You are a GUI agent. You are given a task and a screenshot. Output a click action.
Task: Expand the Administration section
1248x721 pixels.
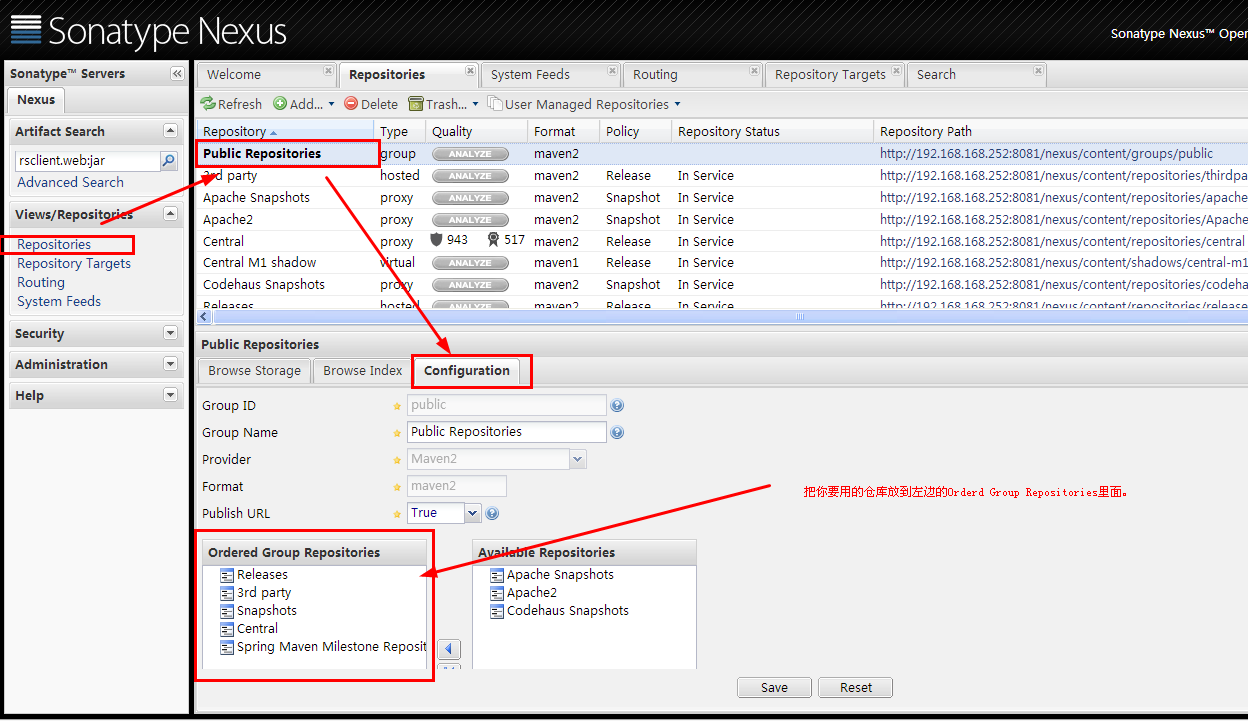point(170,364)
